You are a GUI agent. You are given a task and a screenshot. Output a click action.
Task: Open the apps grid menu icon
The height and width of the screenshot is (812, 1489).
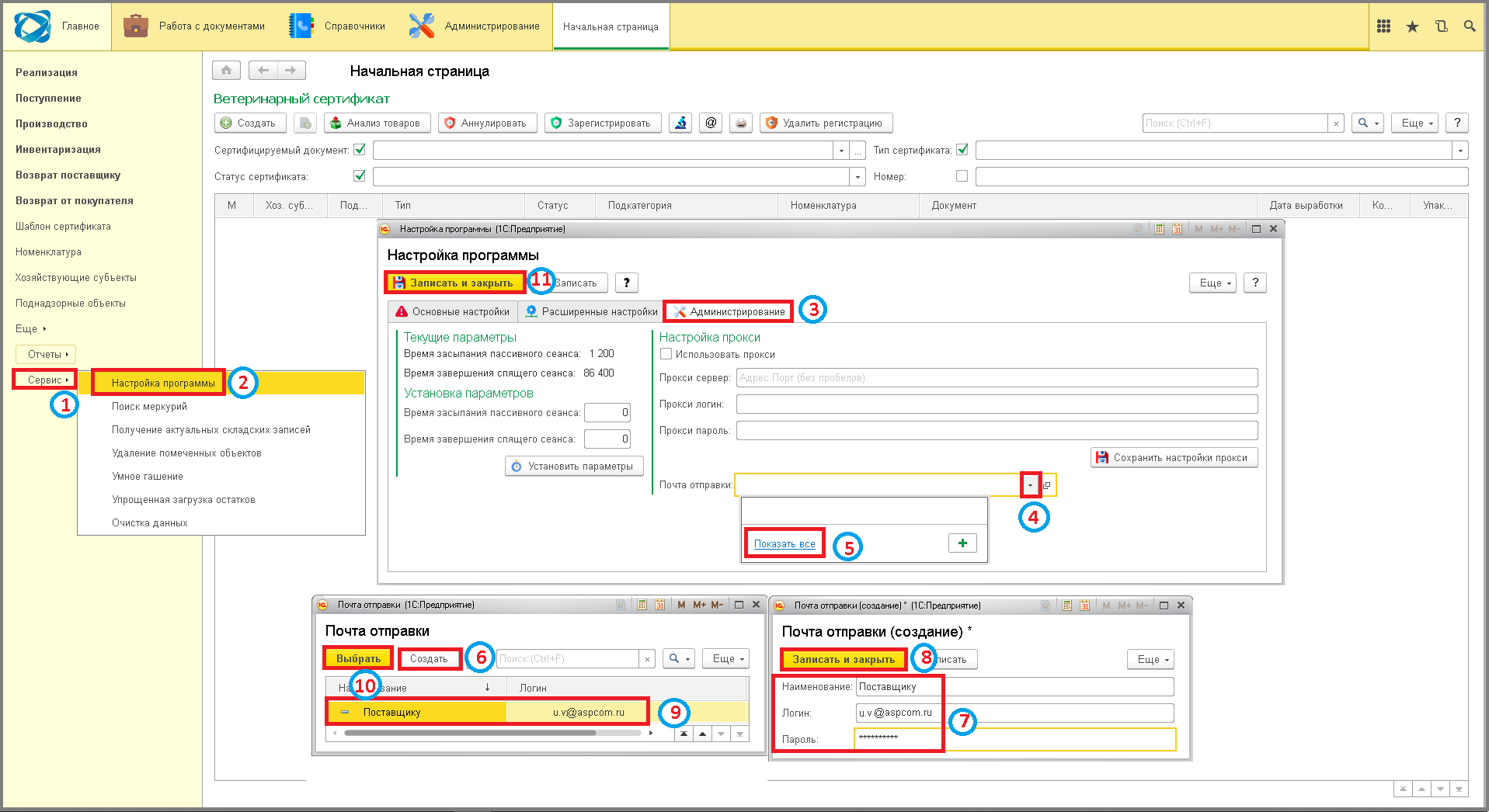point(1383,26)
